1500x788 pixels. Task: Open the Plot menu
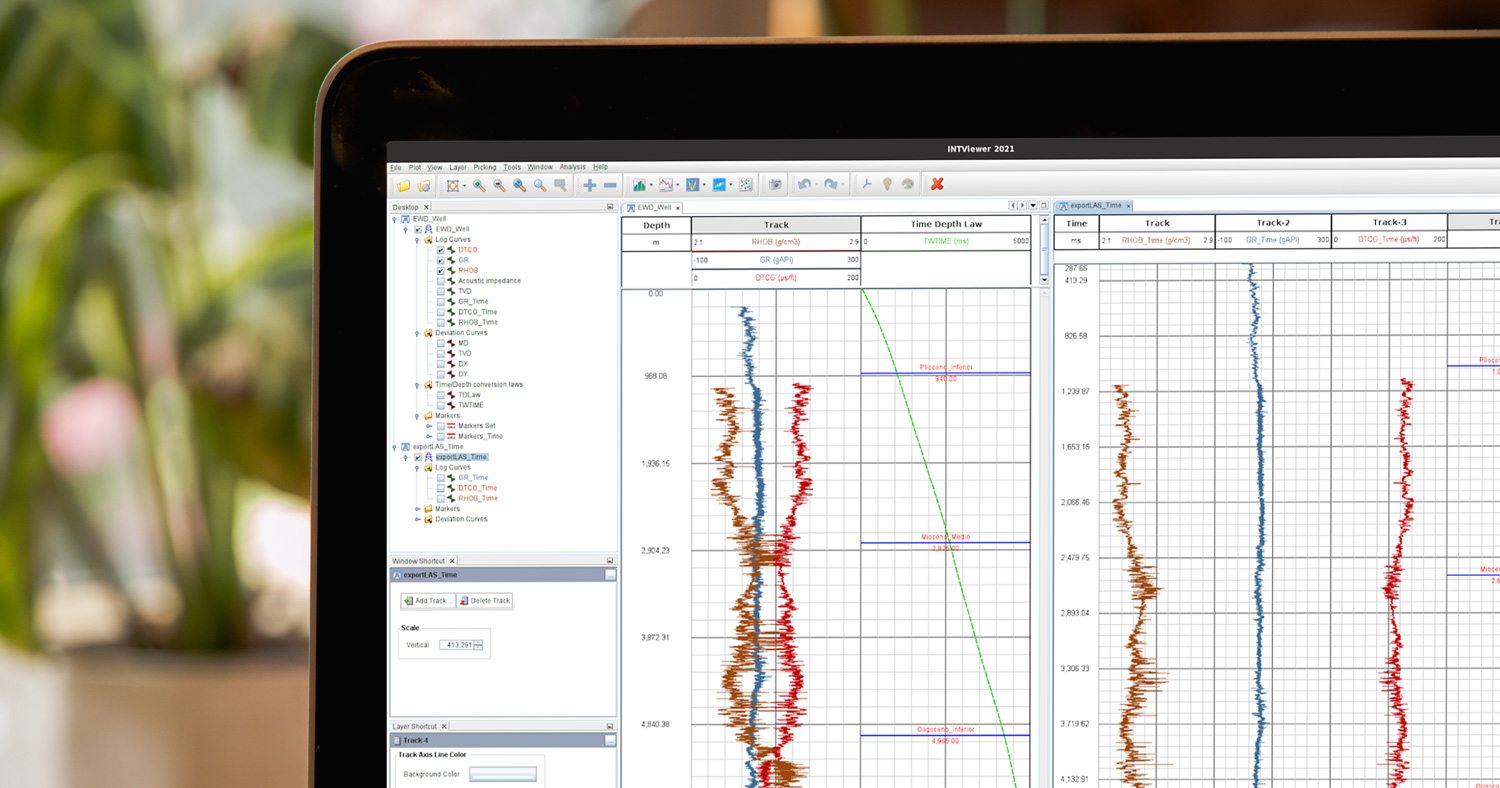pyautogui.click(x=415, y=167)
